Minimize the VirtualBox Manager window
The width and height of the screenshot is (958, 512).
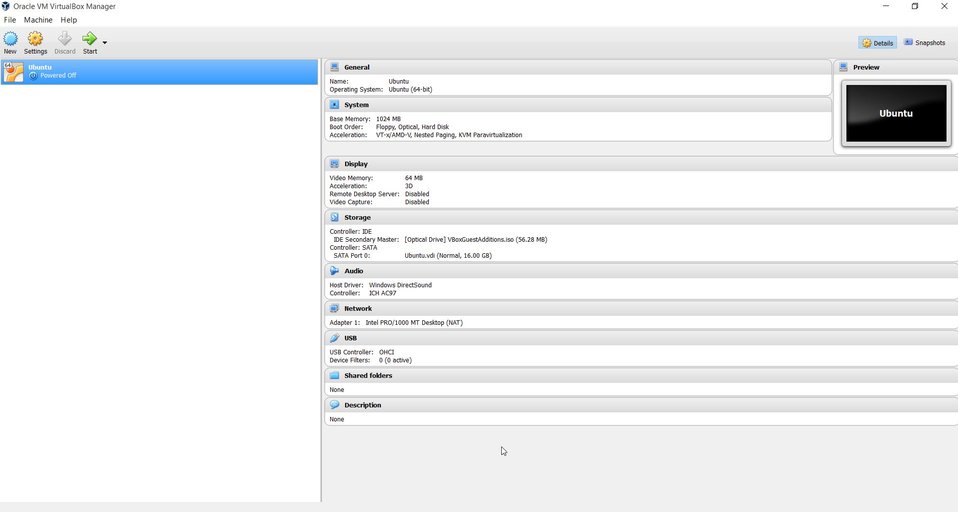(x=887, y=6)
